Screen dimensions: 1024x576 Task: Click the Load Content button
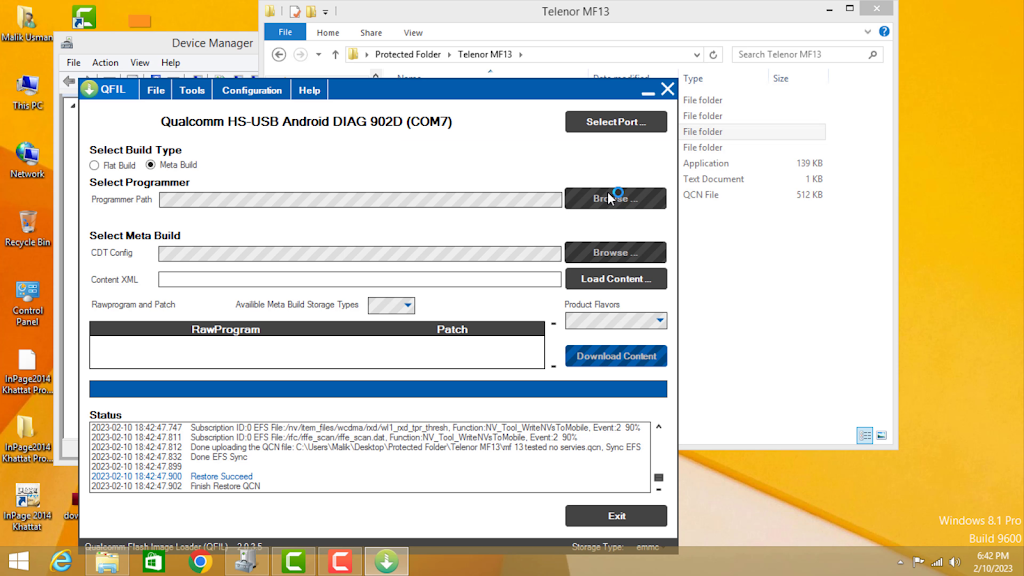coord(616,279)
